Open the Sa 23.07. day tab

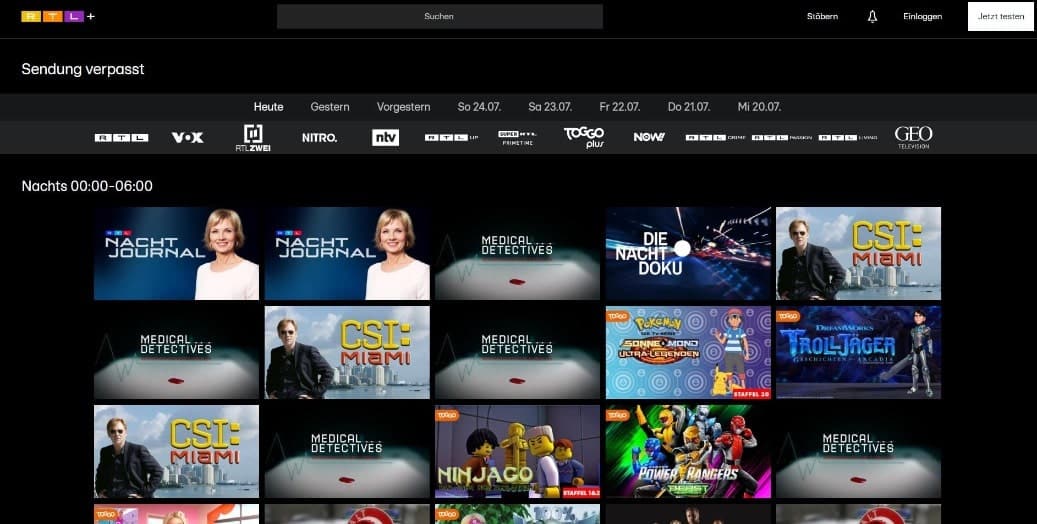pos(550,107)
